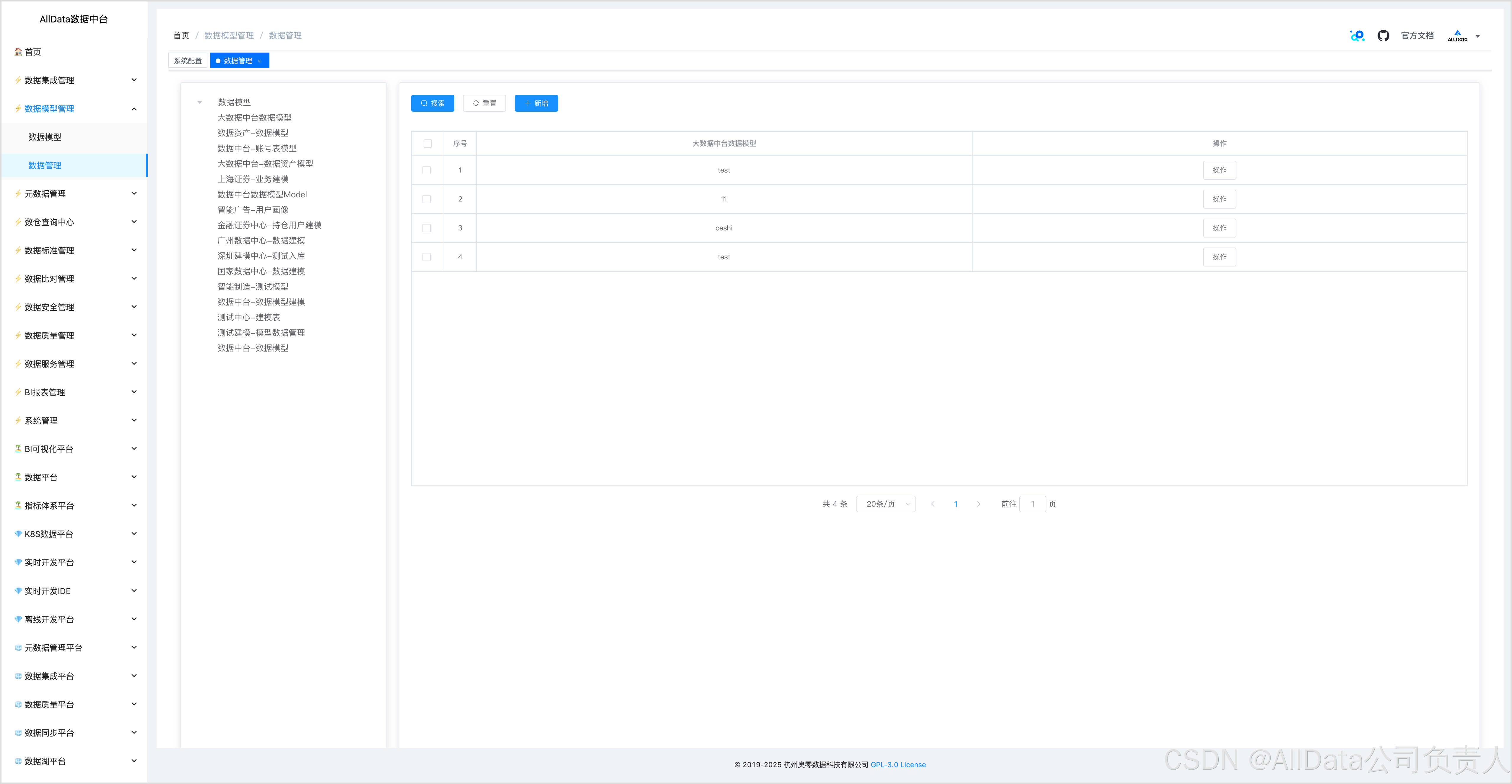Toggle the select-all header checkbox
1512x784 pixels.
(427, 144)
